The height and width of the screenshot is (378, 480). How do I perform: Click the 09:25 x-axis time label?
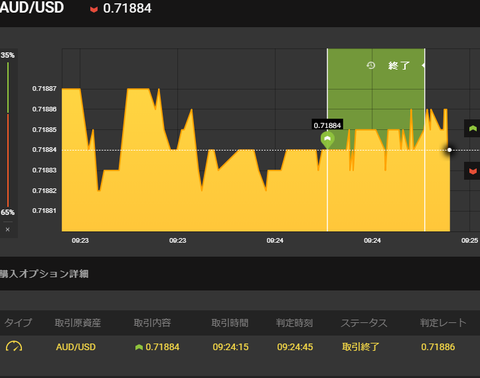click(470, 240)
